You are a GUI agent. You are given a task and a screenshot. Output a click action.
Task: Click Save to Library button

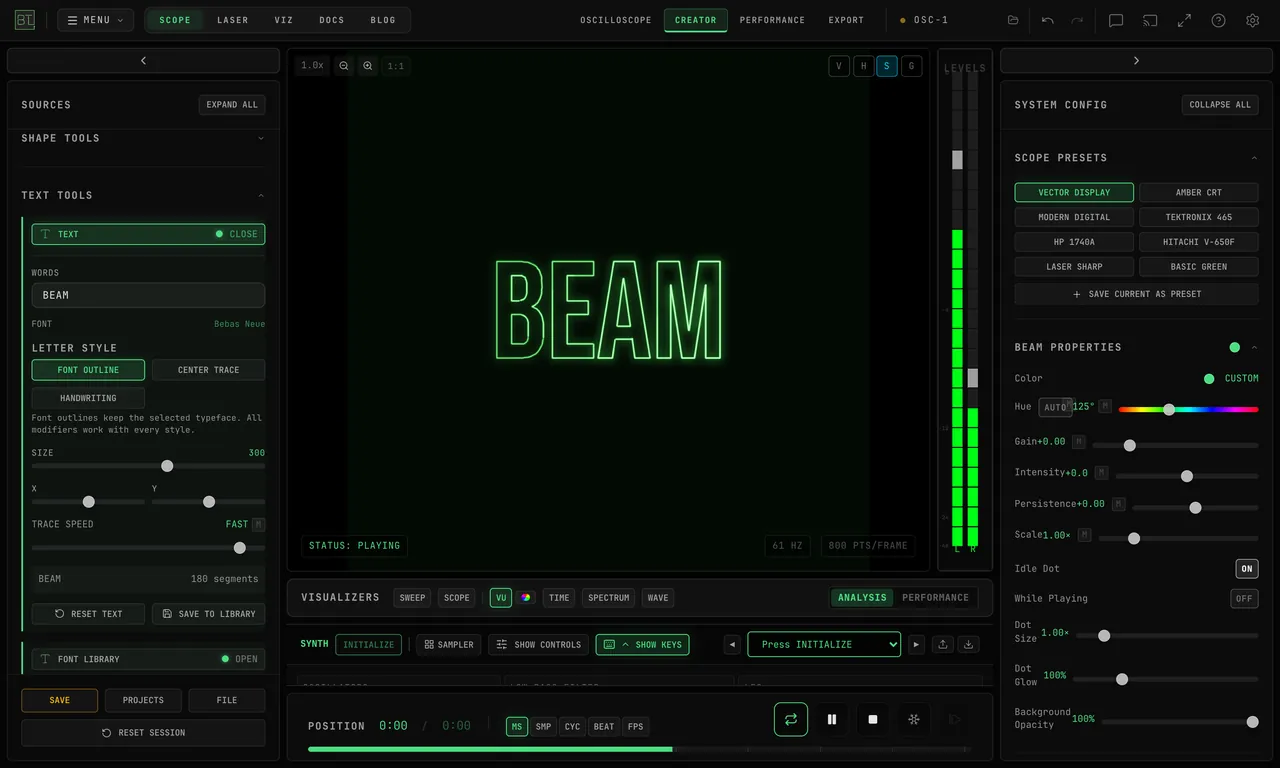pyautogui.click(x=209, y=614)
